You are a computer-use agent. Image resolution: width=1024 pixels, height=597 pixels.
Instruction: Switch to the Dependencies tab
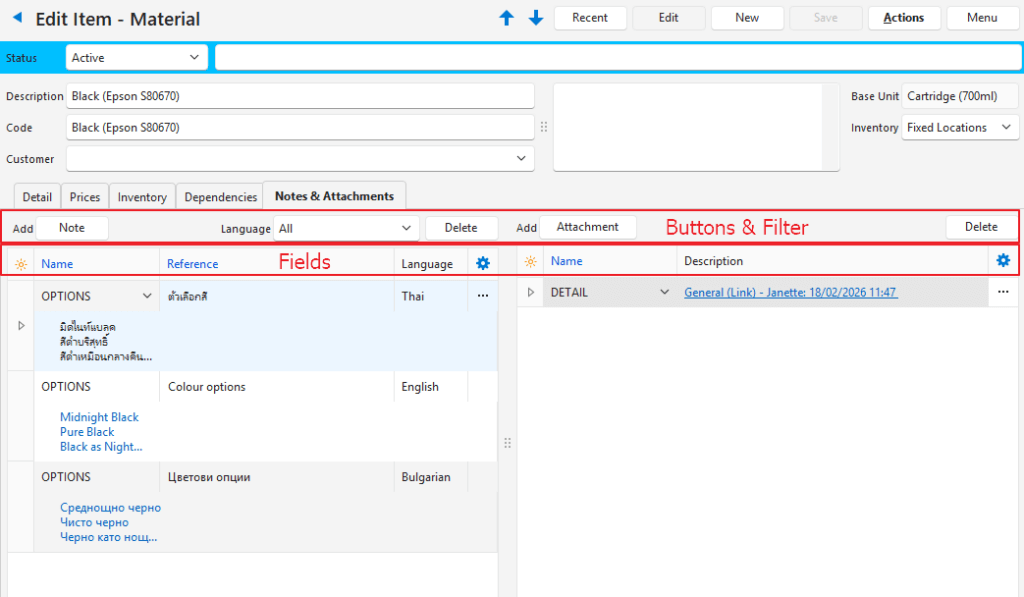tap(220, 197)
